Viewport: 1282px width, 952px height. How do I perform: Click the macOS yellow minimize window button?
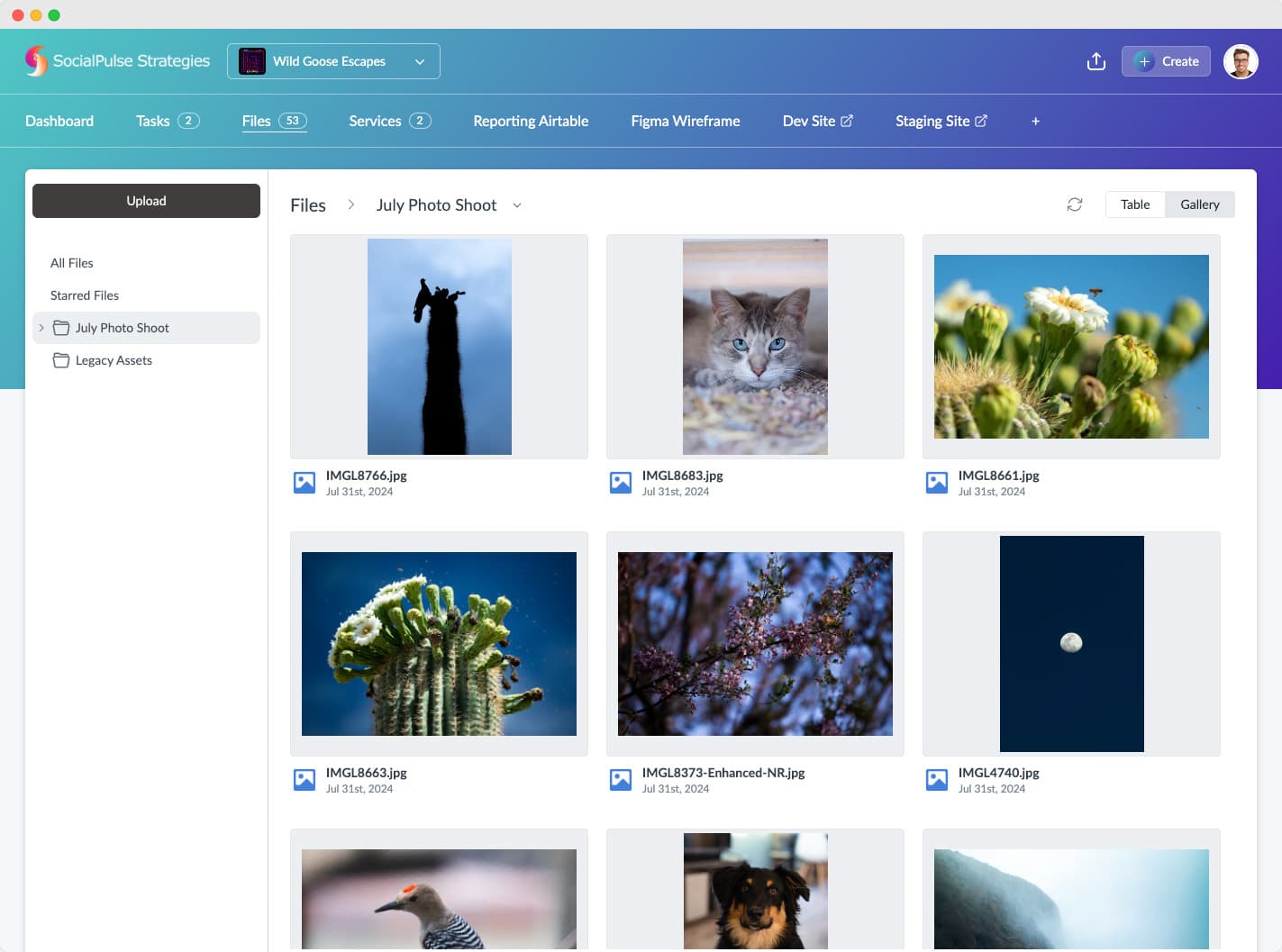click(36, 15)
